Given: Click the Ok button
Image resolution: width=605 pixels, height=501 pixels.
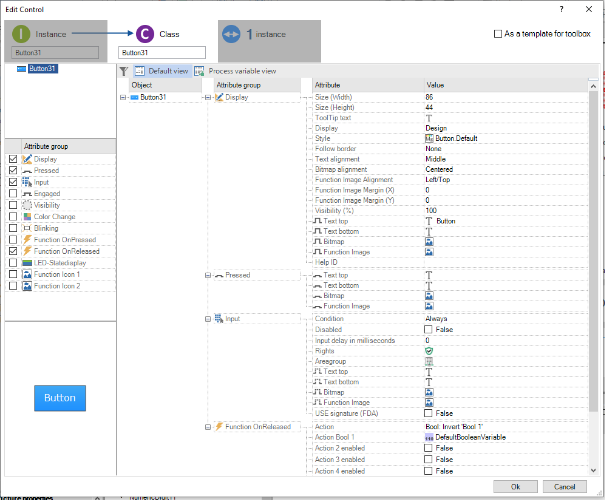Looking at the screenshot, I should pos(515,487).
